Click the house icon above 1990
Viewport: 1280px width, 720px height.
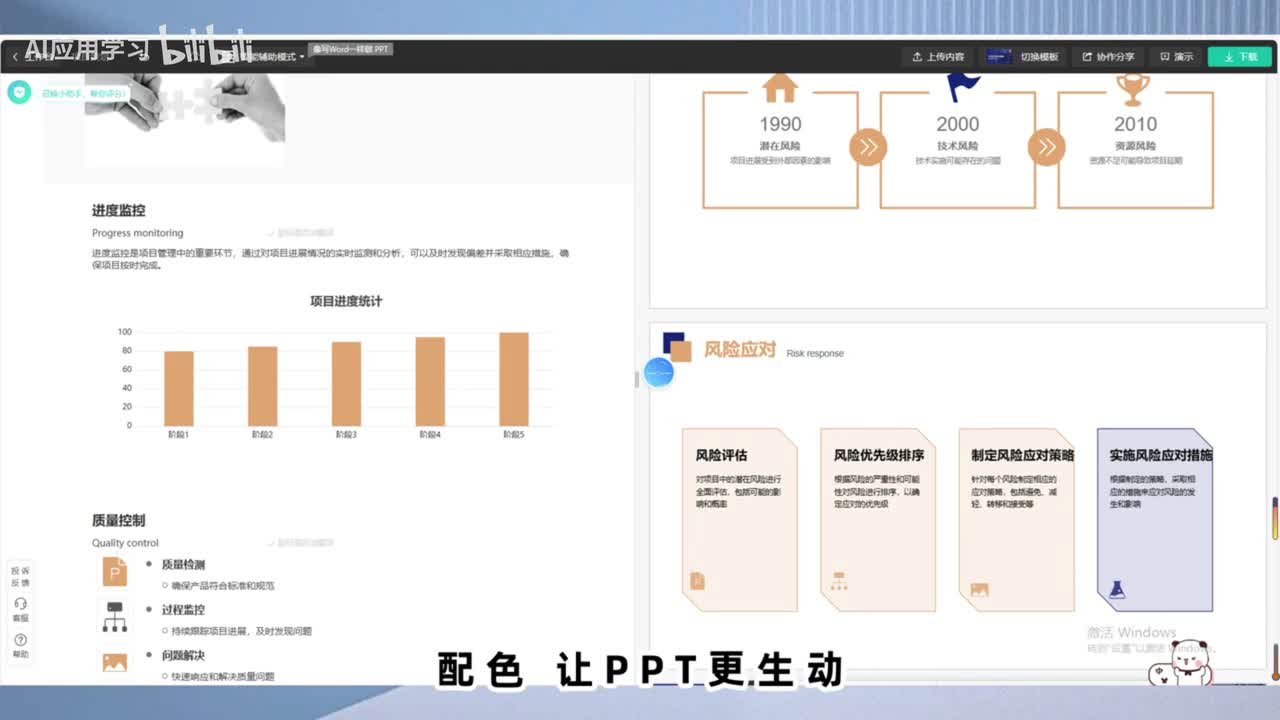pyautogui.click(x=780, y=88)
